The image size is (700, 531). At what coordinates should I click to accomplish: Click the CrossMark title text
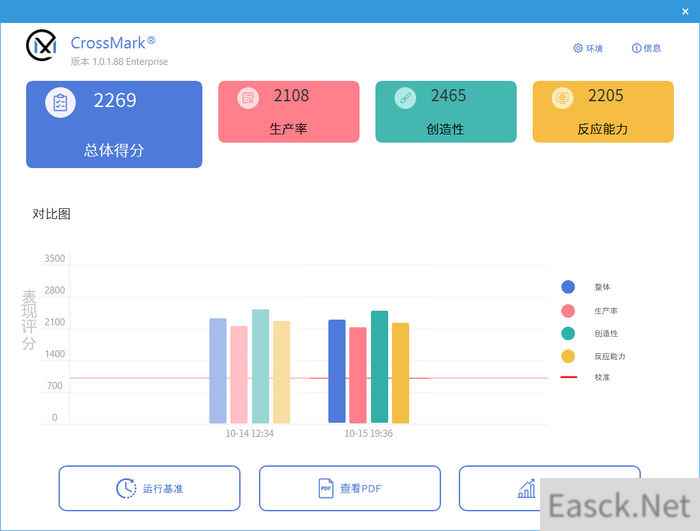click(112, 43)
